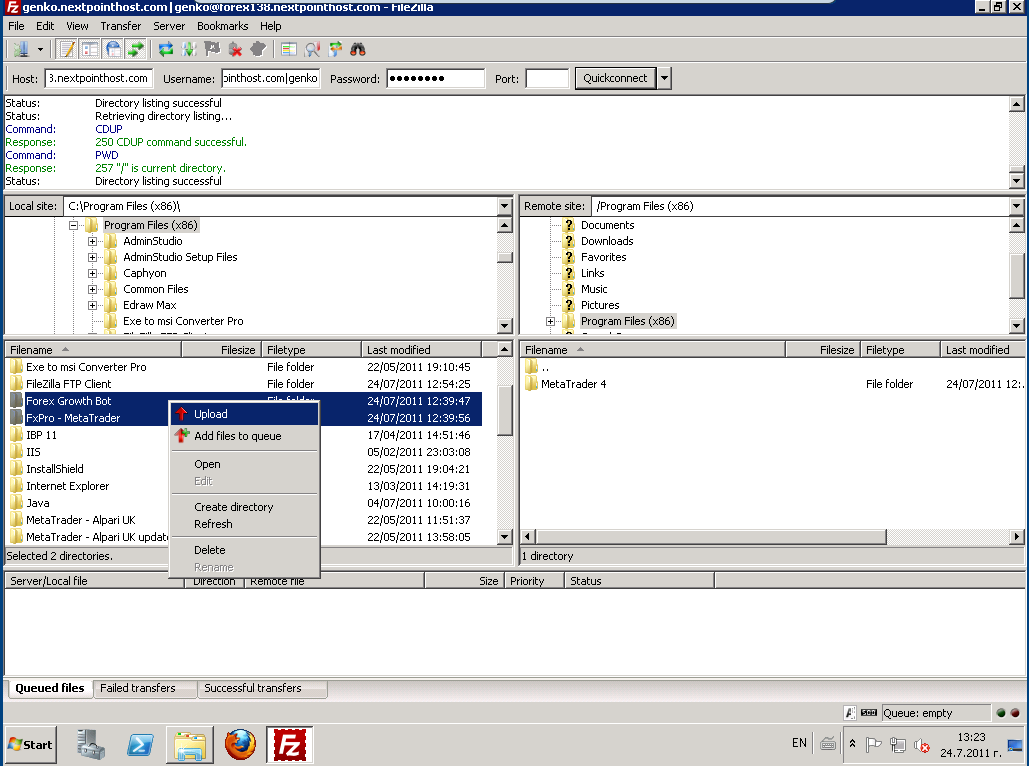
Task: Toggle the message log display
Action: (x=67, y=49)
